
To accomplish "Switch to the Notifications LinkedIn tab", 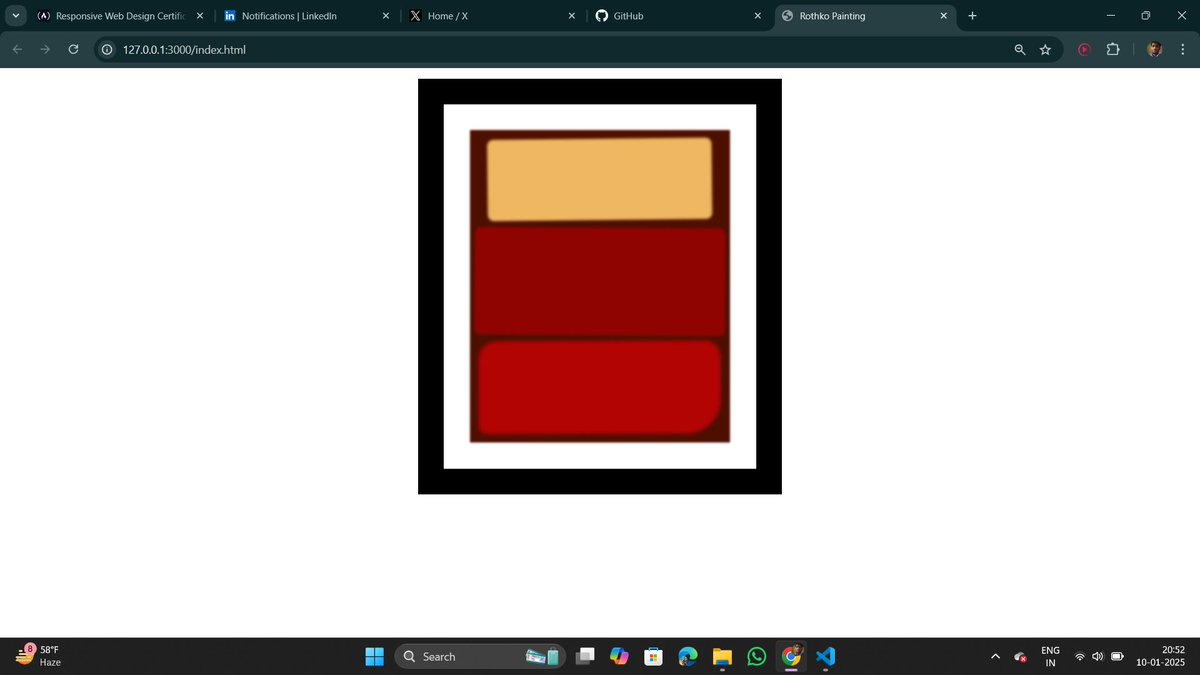I will pos(307,16).
